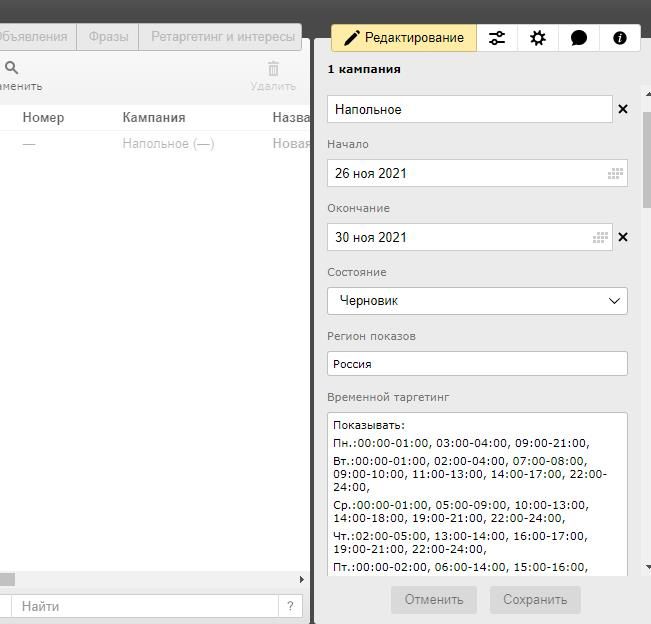Image resolution: width=651 pixels, height=624 pixels.
Task: Click the Кампания column header
Action: tap(154, 117)
